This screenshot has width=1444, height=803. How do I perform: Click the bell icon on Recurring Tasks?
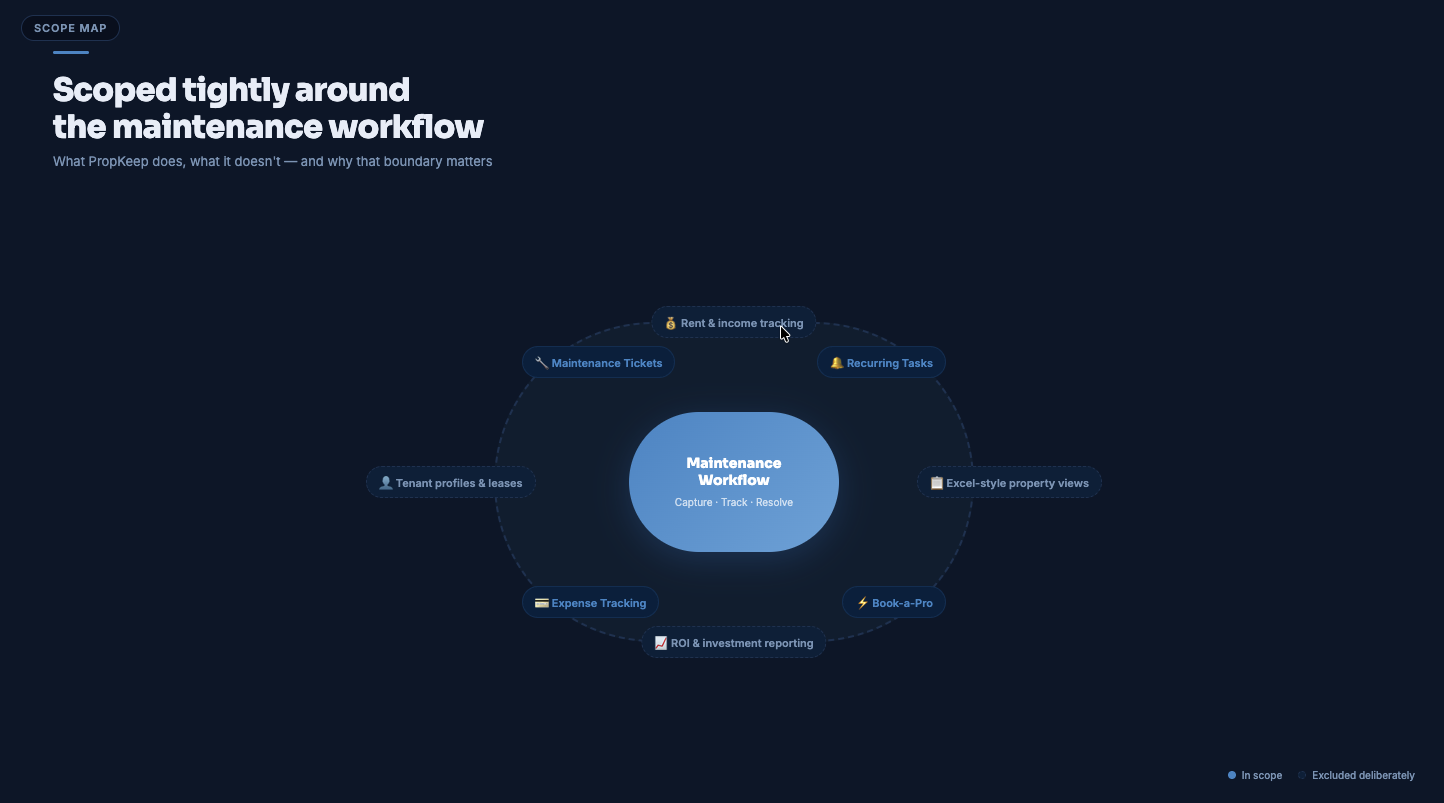837,362
